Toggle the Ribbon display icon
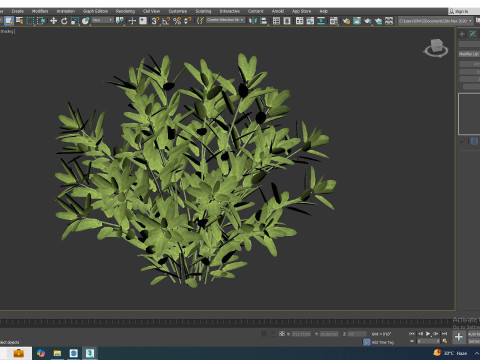Screen dimensions: 480x360 point(299,21)
